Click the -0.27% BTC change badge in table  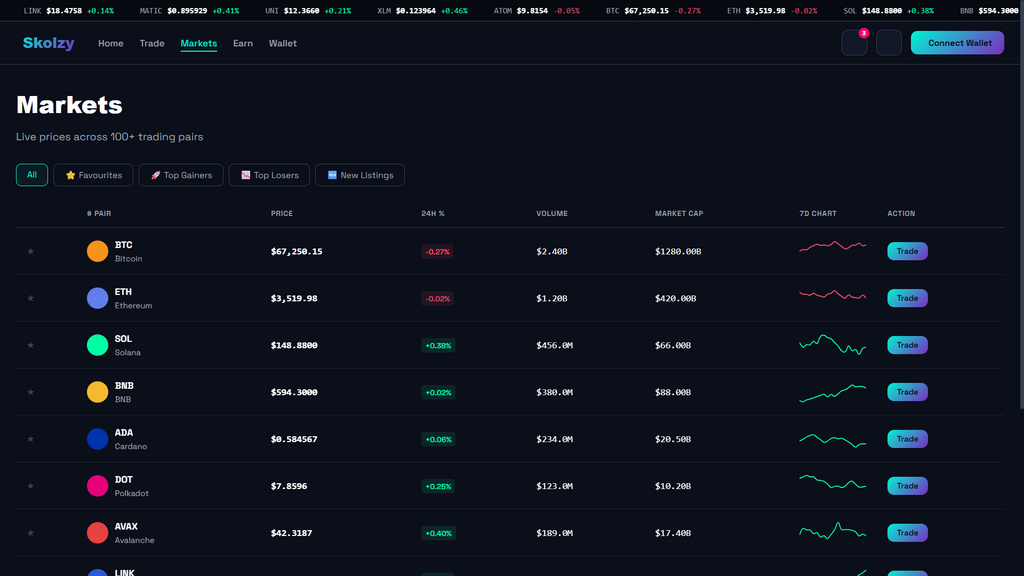point(437,251)
